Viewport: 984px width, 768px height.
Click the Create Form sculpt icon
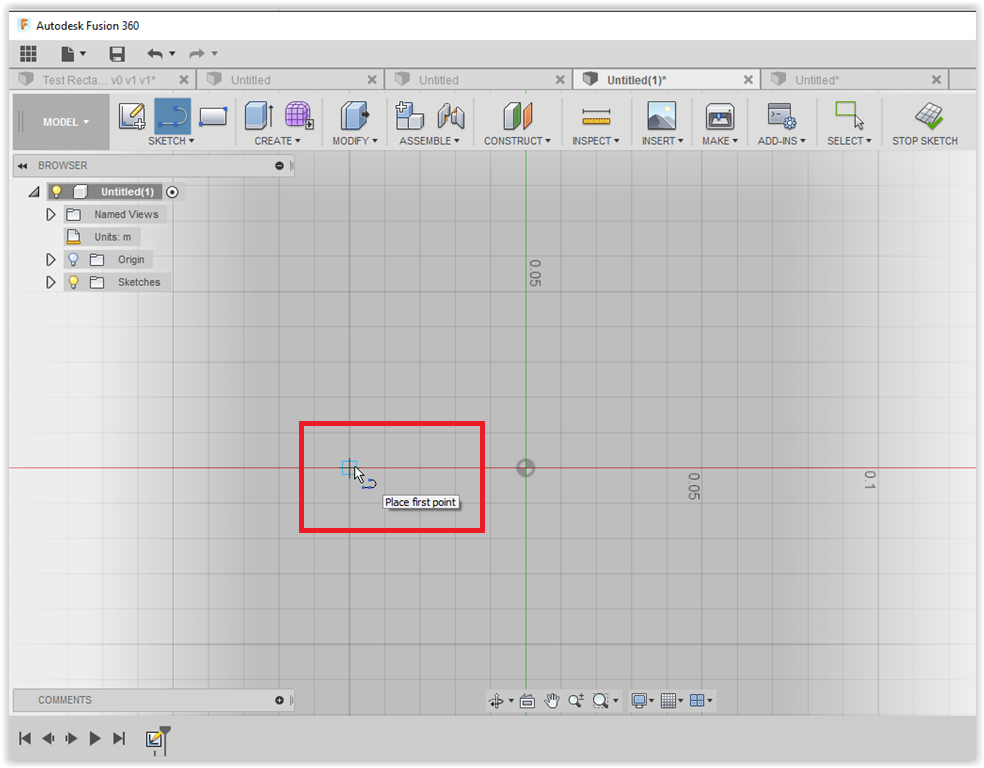click(x=298, y=116)
